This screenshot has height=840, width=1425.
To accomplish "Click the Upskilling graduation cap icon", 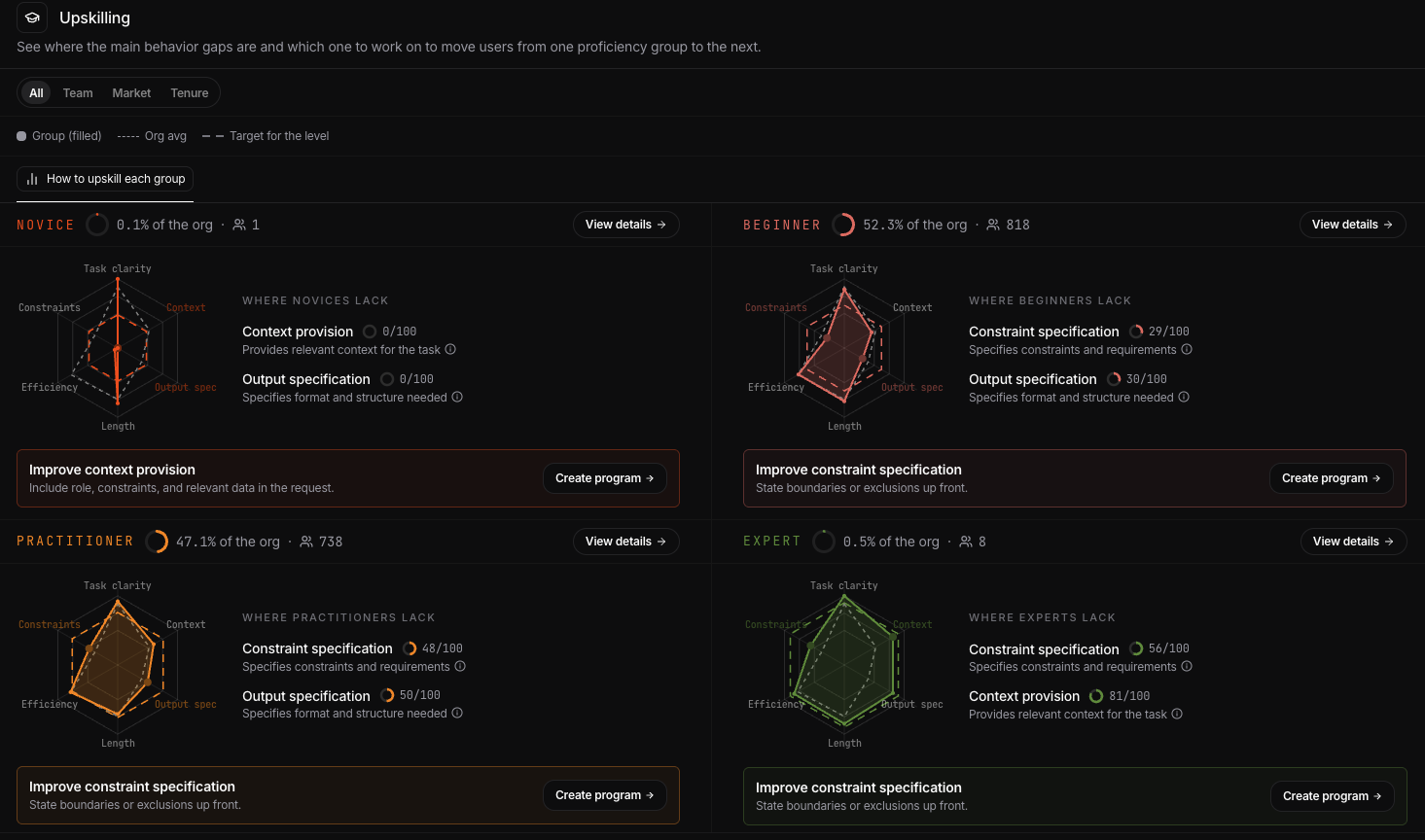I will click(32, 17).
